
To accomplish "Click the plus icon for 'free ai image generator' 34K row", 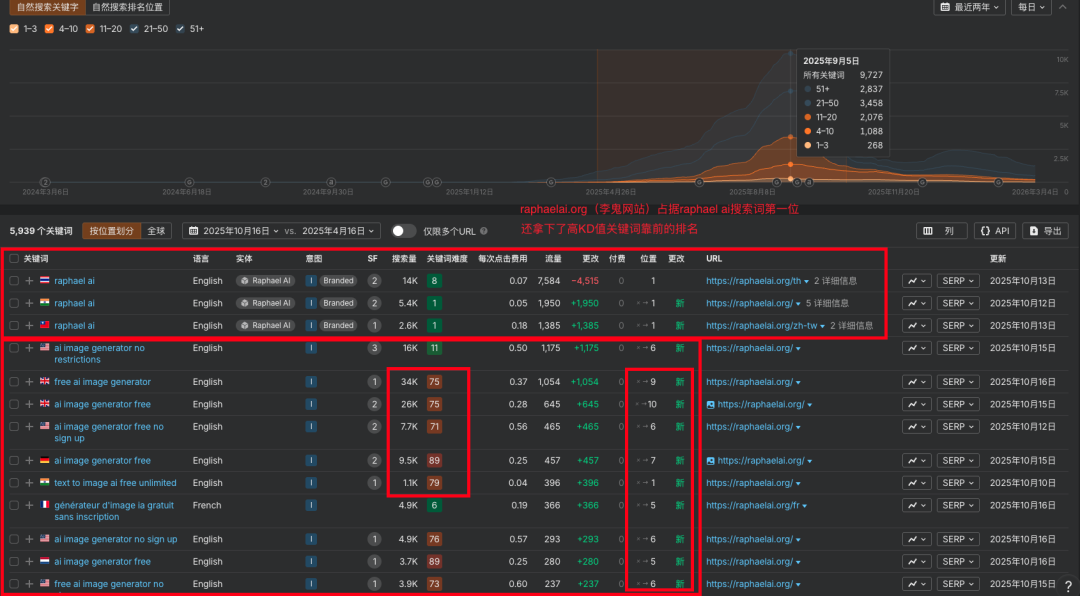I will 29,382.
